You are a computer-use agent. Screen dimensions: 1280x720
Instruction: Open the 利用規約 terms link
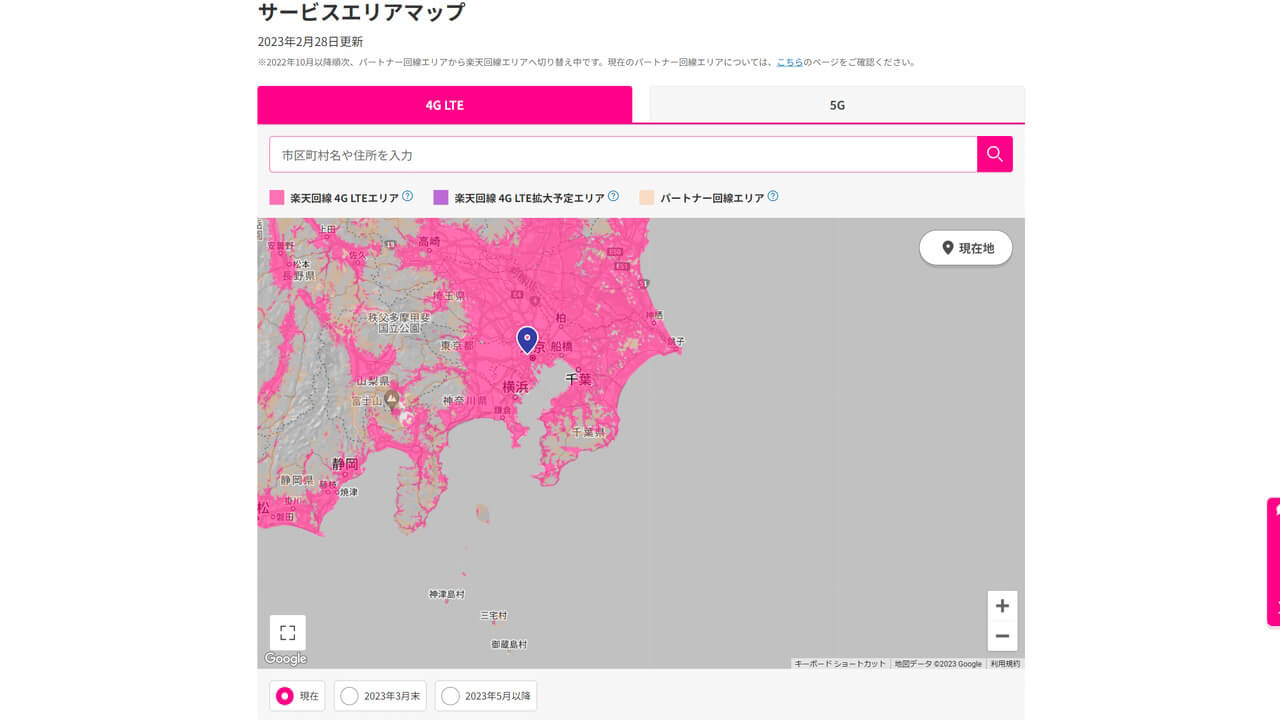(1005, 662)
